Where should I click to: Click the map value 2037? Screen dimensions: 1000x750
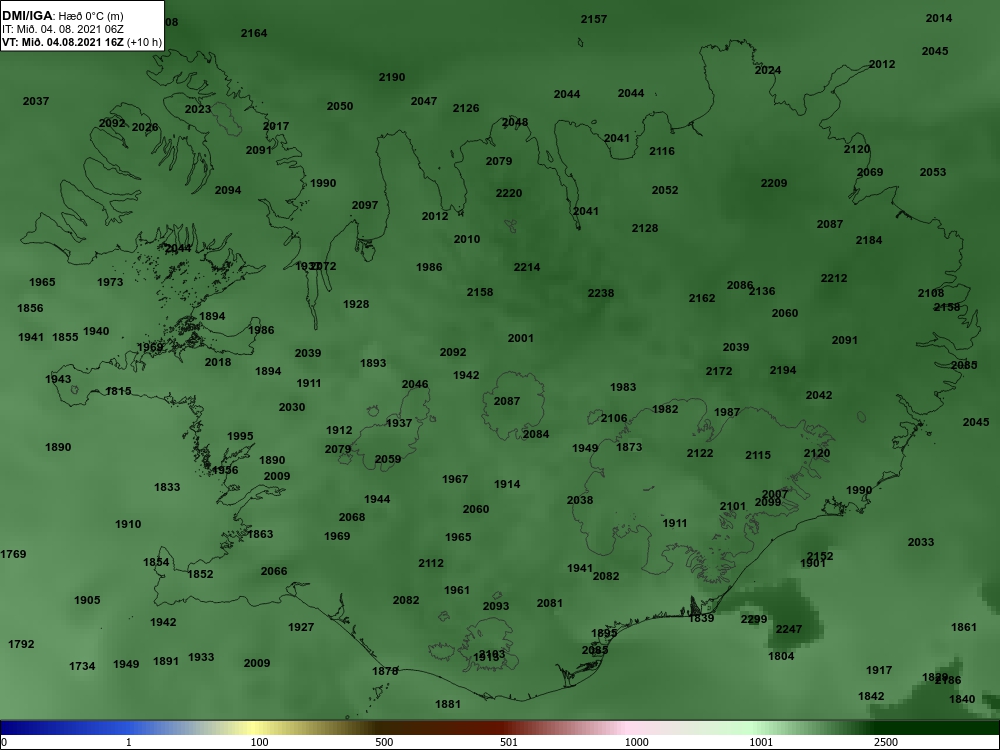(36, 101)
